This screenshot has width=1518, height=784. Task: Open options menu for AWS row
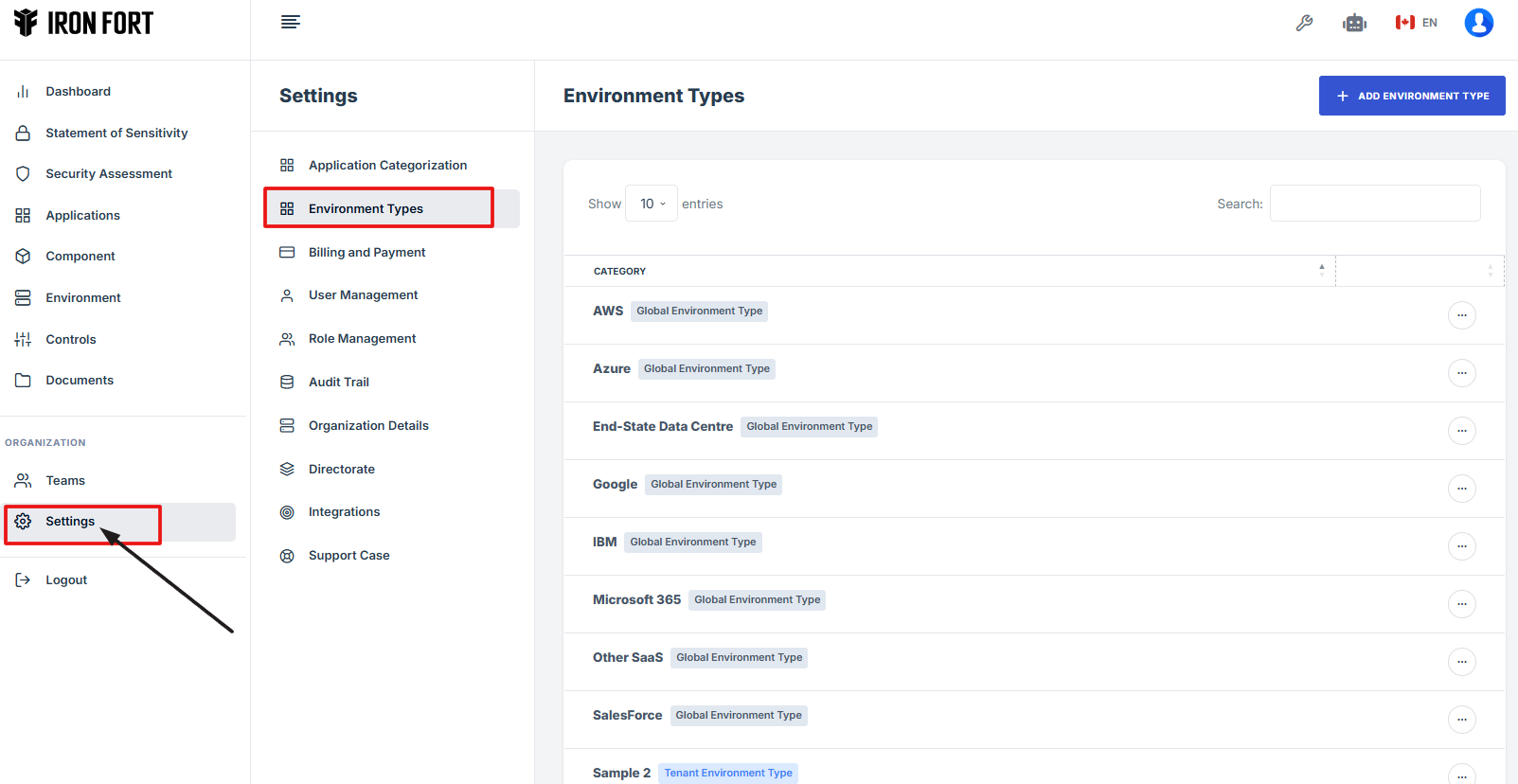pyautogui.click(x=1461, y=315)
